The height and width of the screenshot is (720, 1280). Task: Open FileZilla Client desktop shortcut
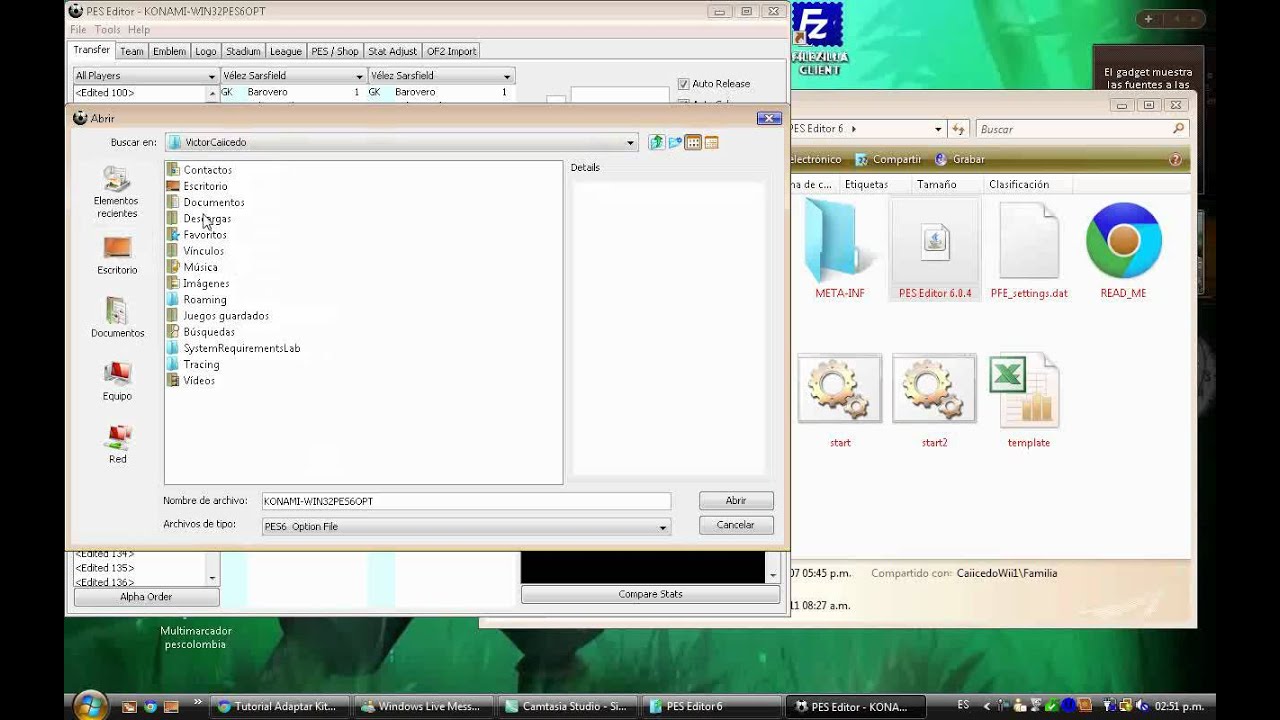click(x=819, y=38)
